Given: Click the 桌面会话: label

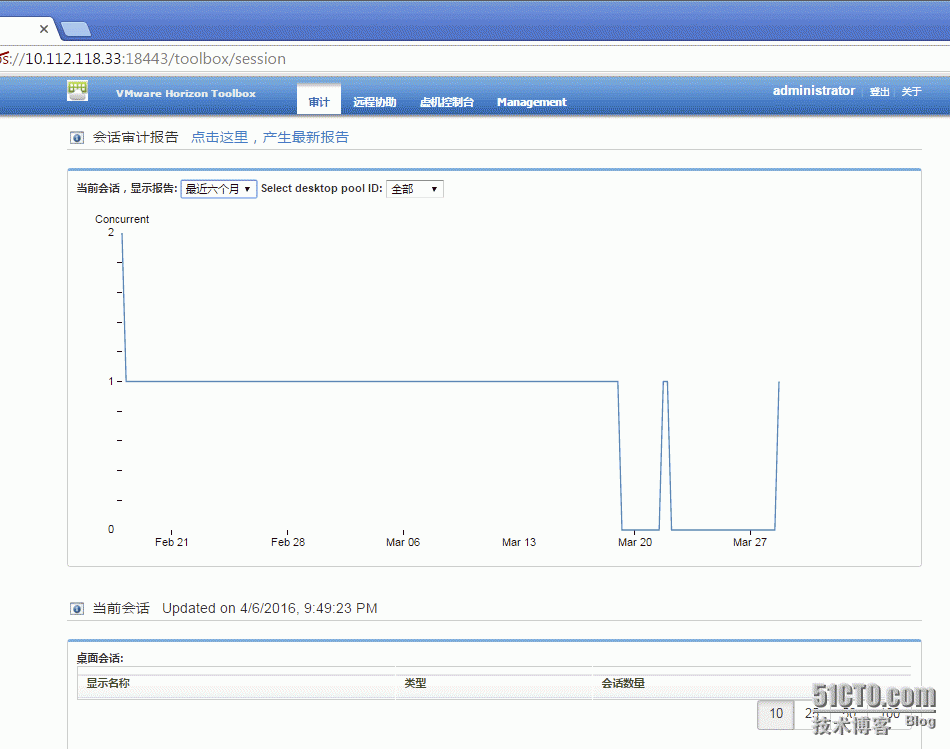Looking at the screenshot, I should click(100, 658).
